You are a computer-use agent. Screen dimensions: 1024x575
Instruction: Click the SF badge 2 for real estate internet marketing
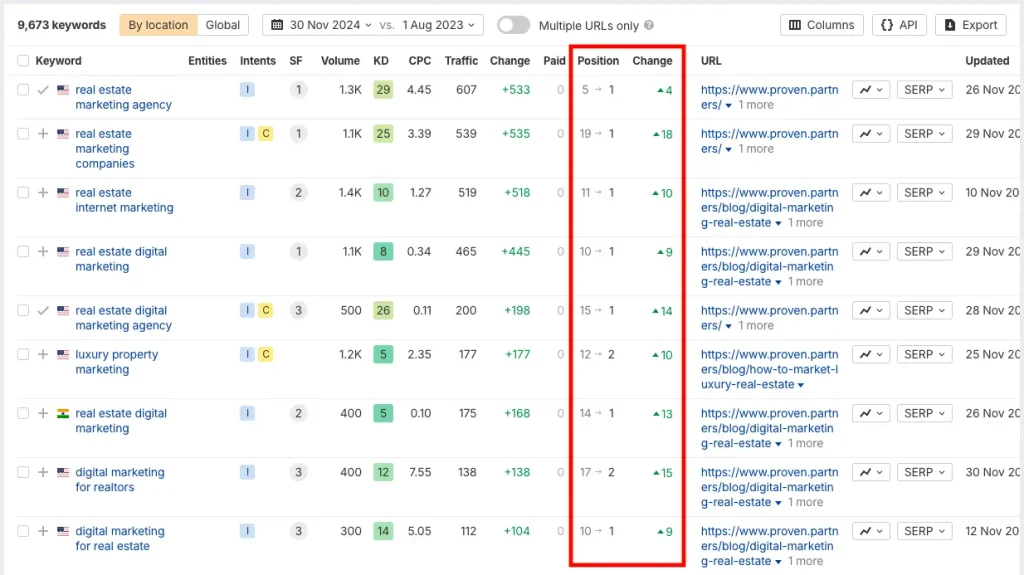tap(298, 193)
